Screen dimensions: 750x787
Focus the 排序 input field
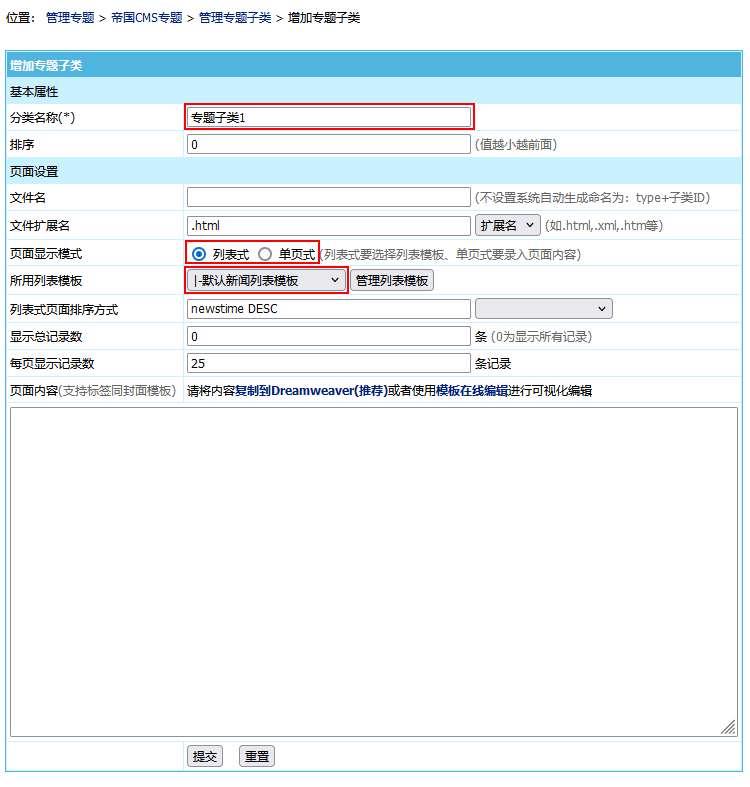328,145
